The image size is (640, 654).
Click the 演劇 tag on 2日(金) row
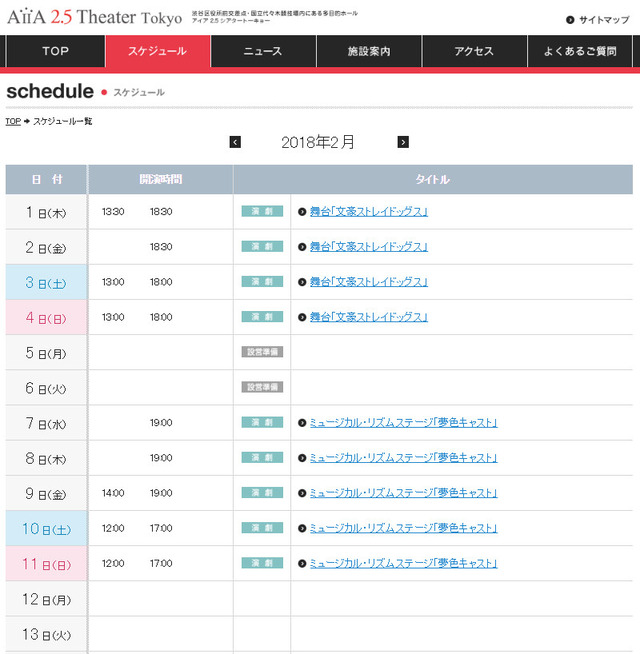pos(262,247)
